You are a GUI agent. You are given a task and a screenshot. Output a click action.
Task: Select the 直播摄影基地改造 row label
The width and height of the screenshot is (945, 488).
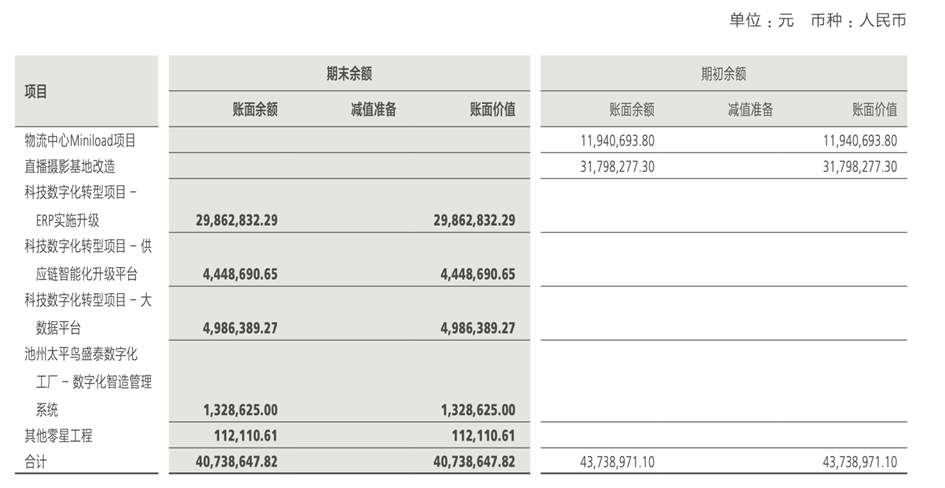[69, 166]
